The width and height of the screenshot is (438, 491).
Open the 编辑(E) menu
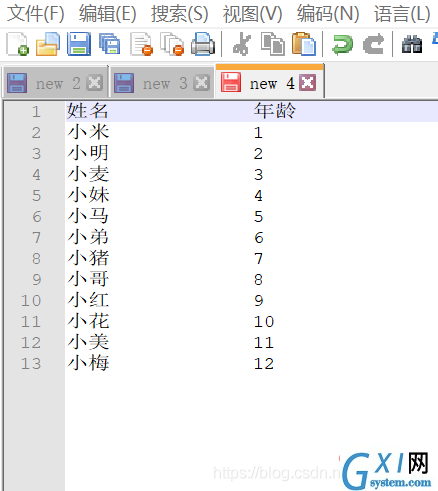point(108,14)
